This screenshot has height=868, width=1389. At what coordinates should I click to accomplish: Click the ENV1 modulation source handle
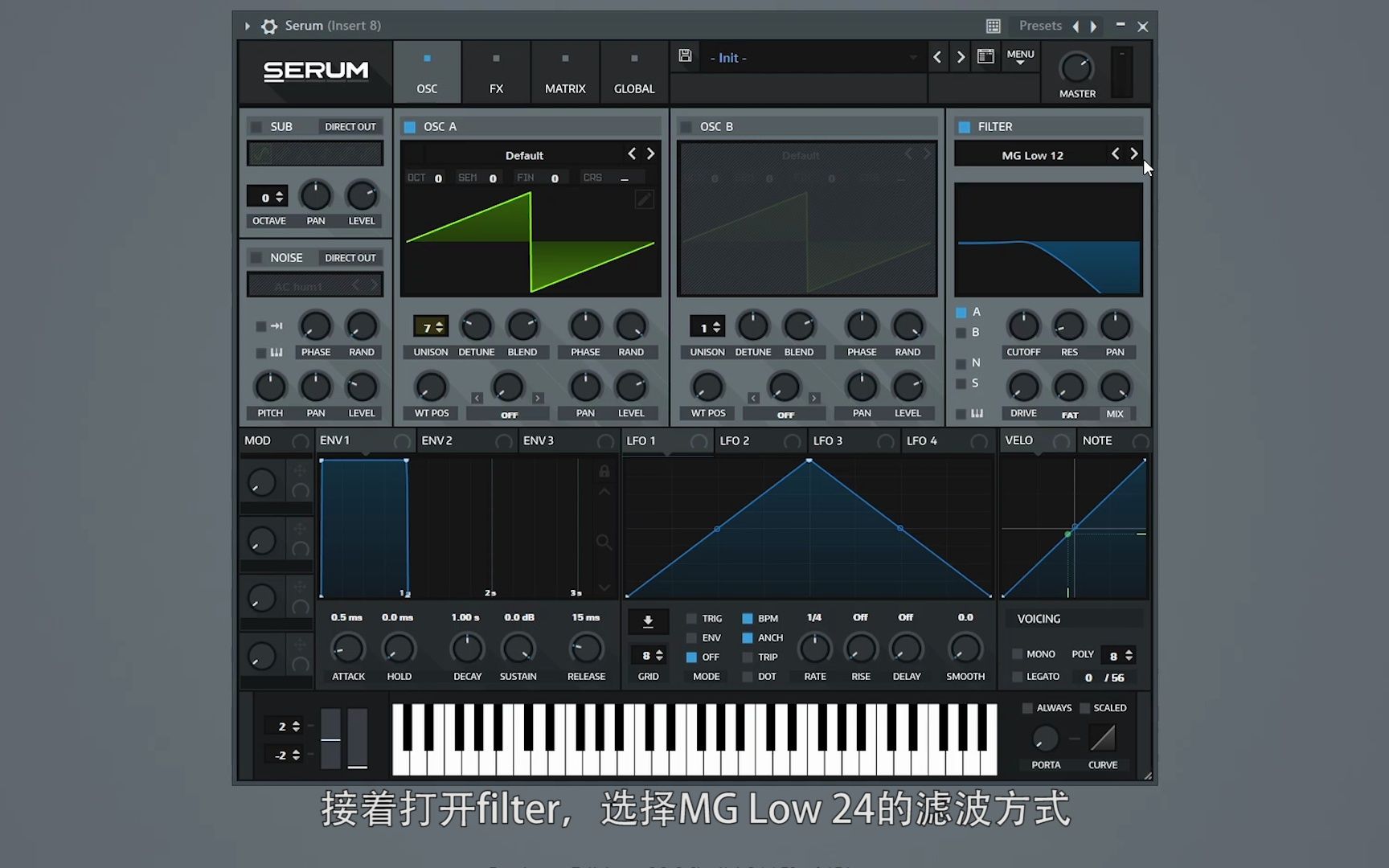click(x=402, y=441)
